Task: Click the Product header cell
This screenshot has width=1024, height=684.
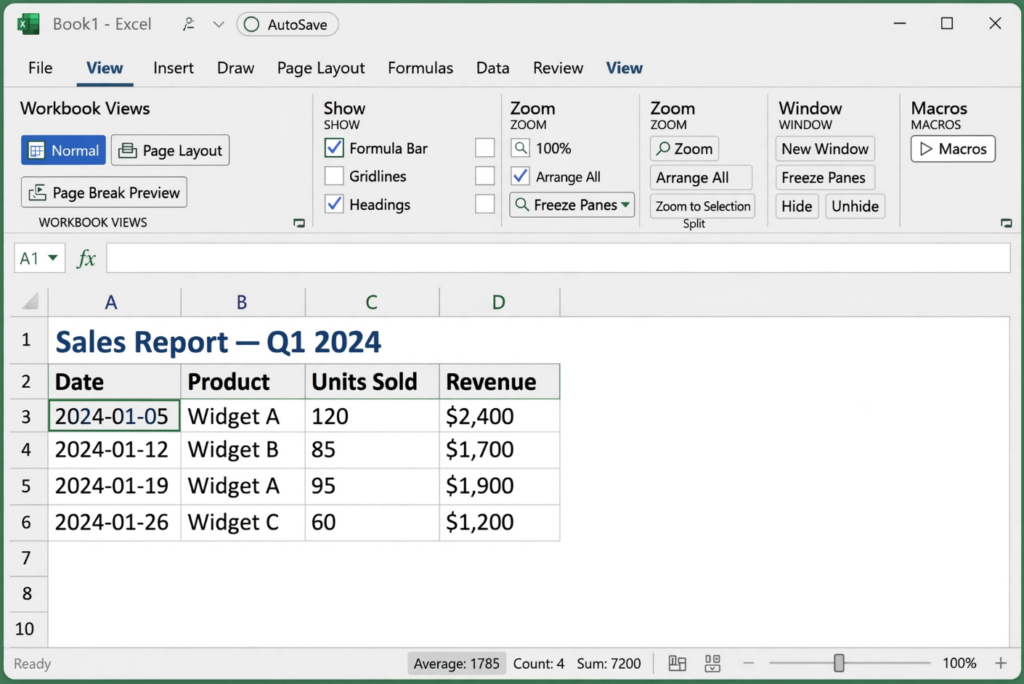Action: pyautogui.click(x=243, y=382)
